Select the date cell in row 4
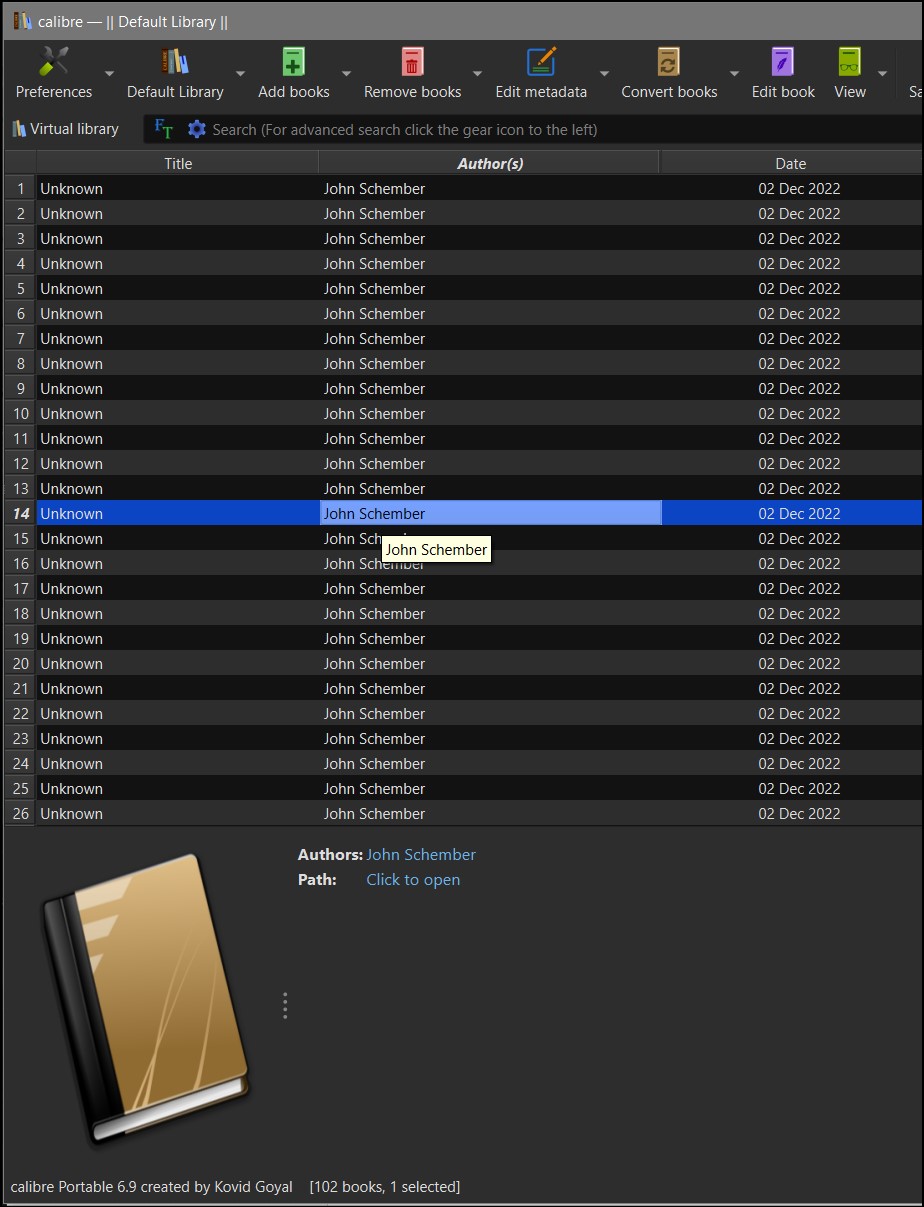 (799, 263)
